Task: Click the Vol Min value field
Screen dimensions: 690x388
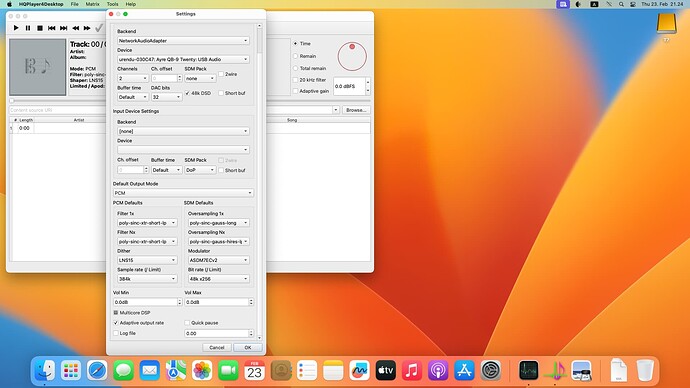Action: pos(145,302)
